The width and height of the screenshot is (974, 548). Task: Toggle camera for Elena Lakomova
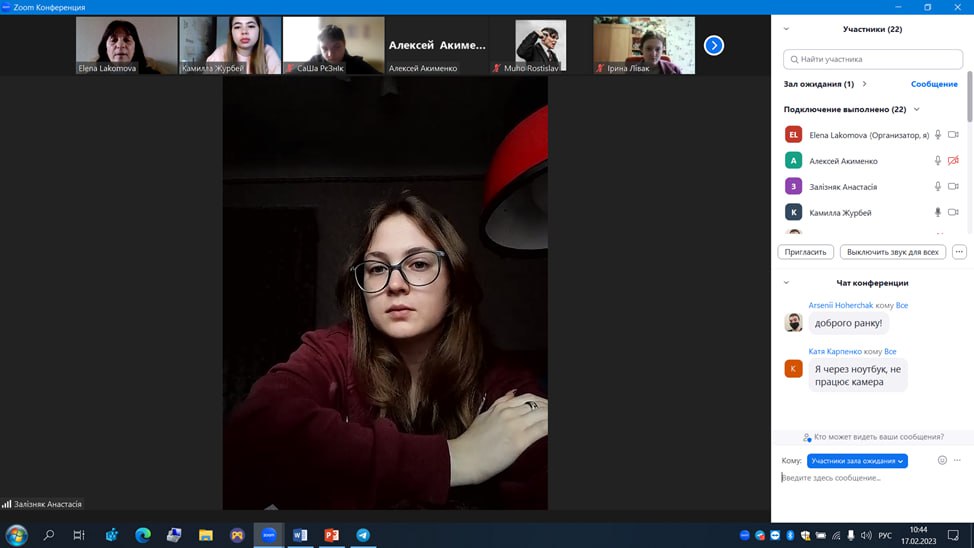pos(953,134)
